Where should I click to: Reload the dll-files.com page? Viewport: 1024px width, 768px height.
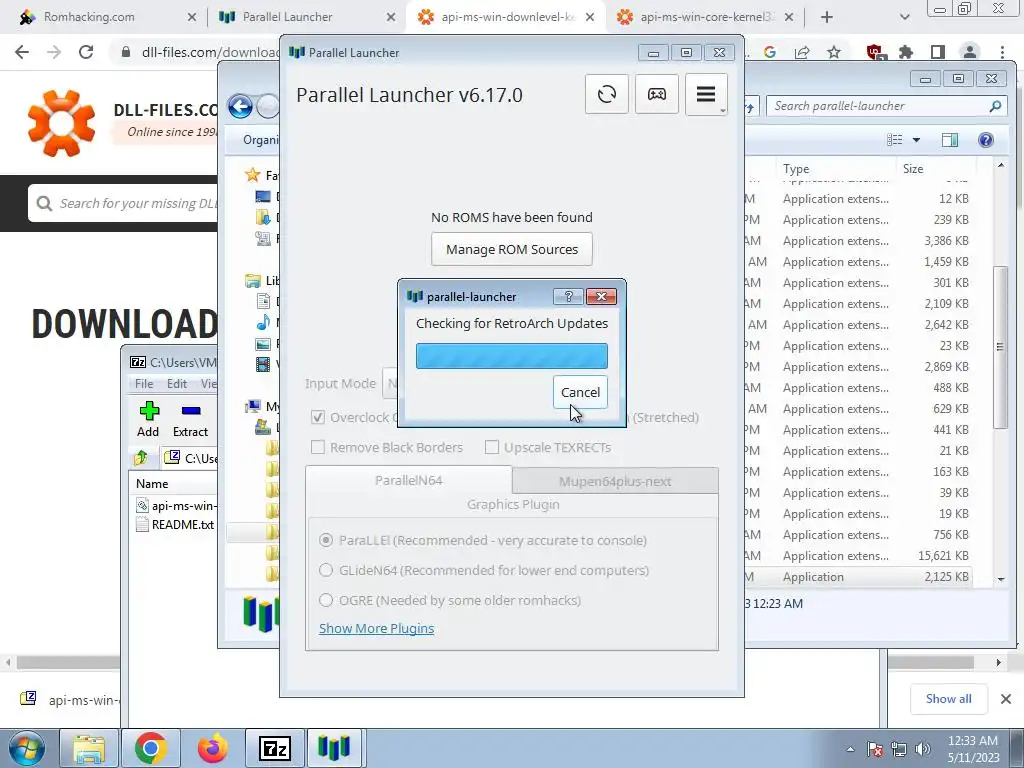(x=86, y=52)
